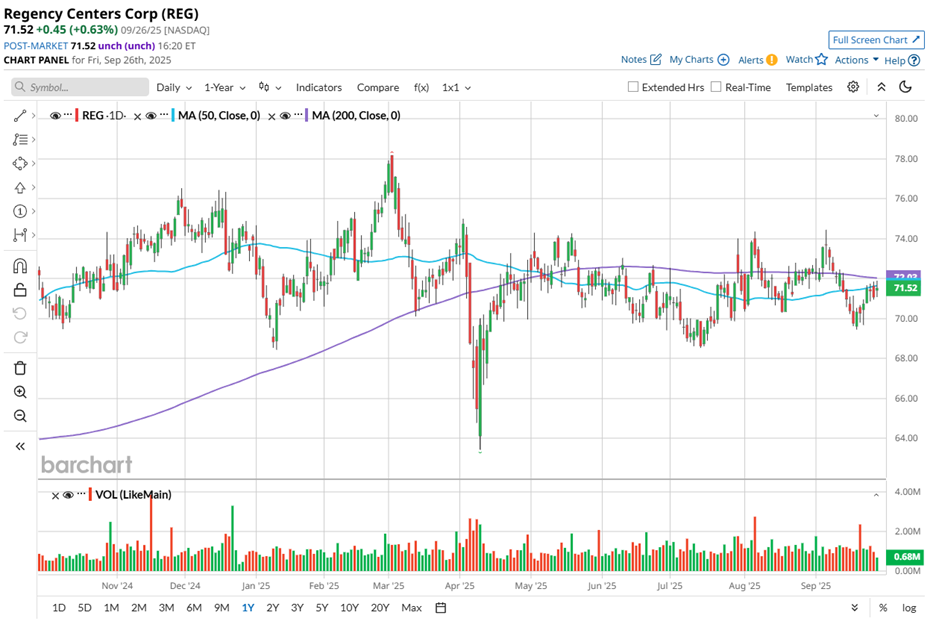Select the 10Y time range
Image resolution: width=936 pixels, height=630 pixels.
click(x=349, y=608)
